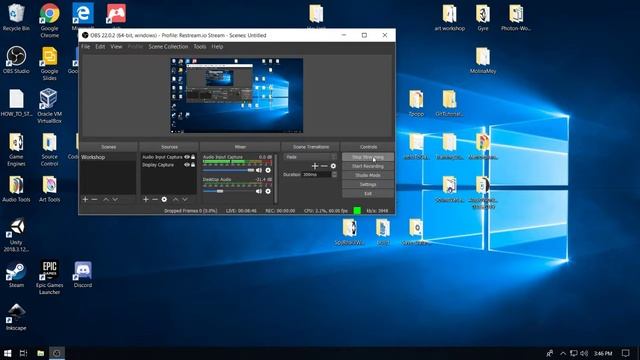This screenshot has width=640, height=360.
Task: Open the Game Engines folder
Action: [16, 149]
